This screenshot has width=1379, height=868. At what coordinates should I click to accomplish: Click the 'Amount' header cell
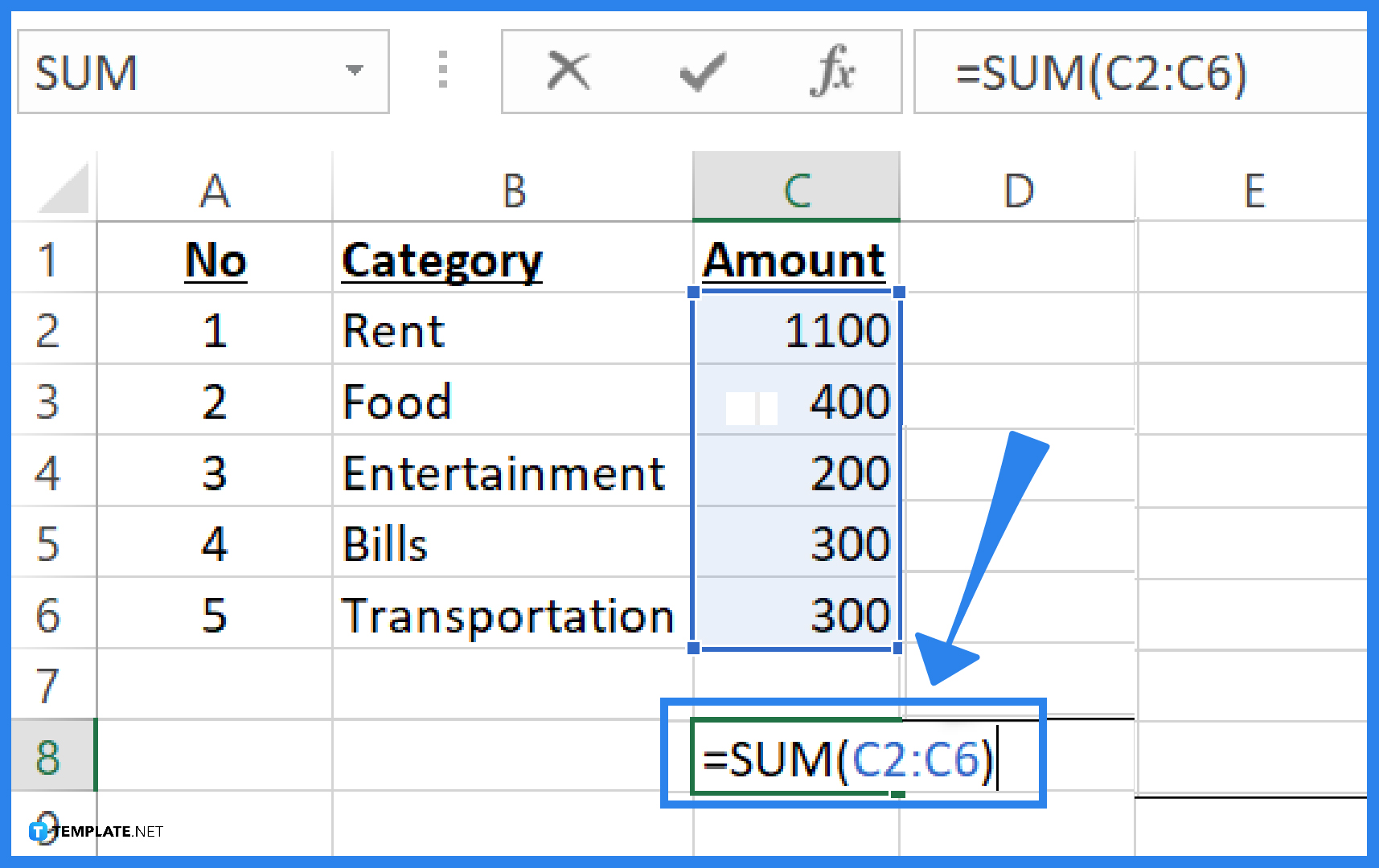pyautogui.click(x=796, y=259)
